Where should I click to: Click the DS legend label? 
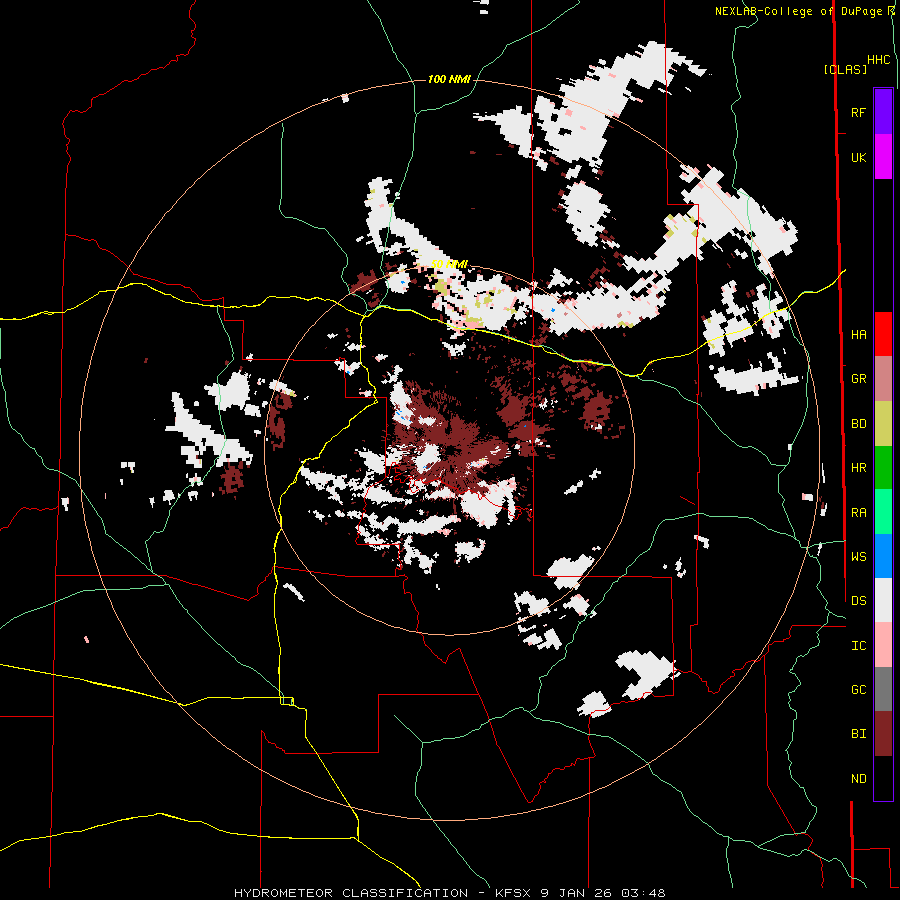click(x=859, y=600)
